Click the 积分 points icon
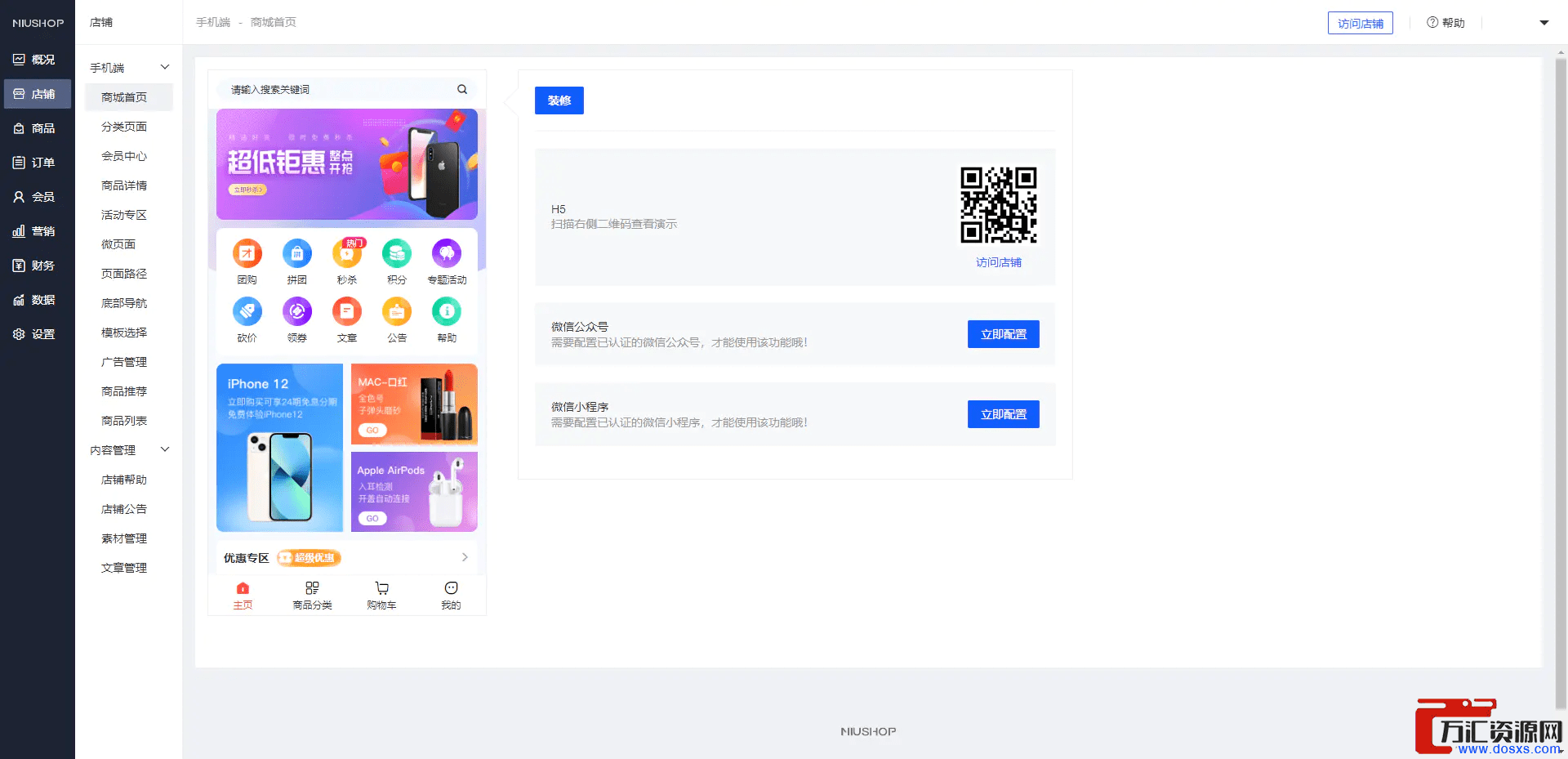 coord(397,254)
